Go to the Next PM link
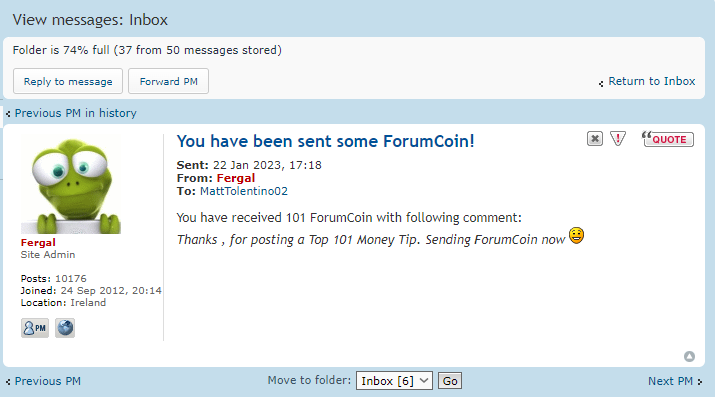Image resolution: width=717 pixels, height=397 pixels. [x=670, y=381]
